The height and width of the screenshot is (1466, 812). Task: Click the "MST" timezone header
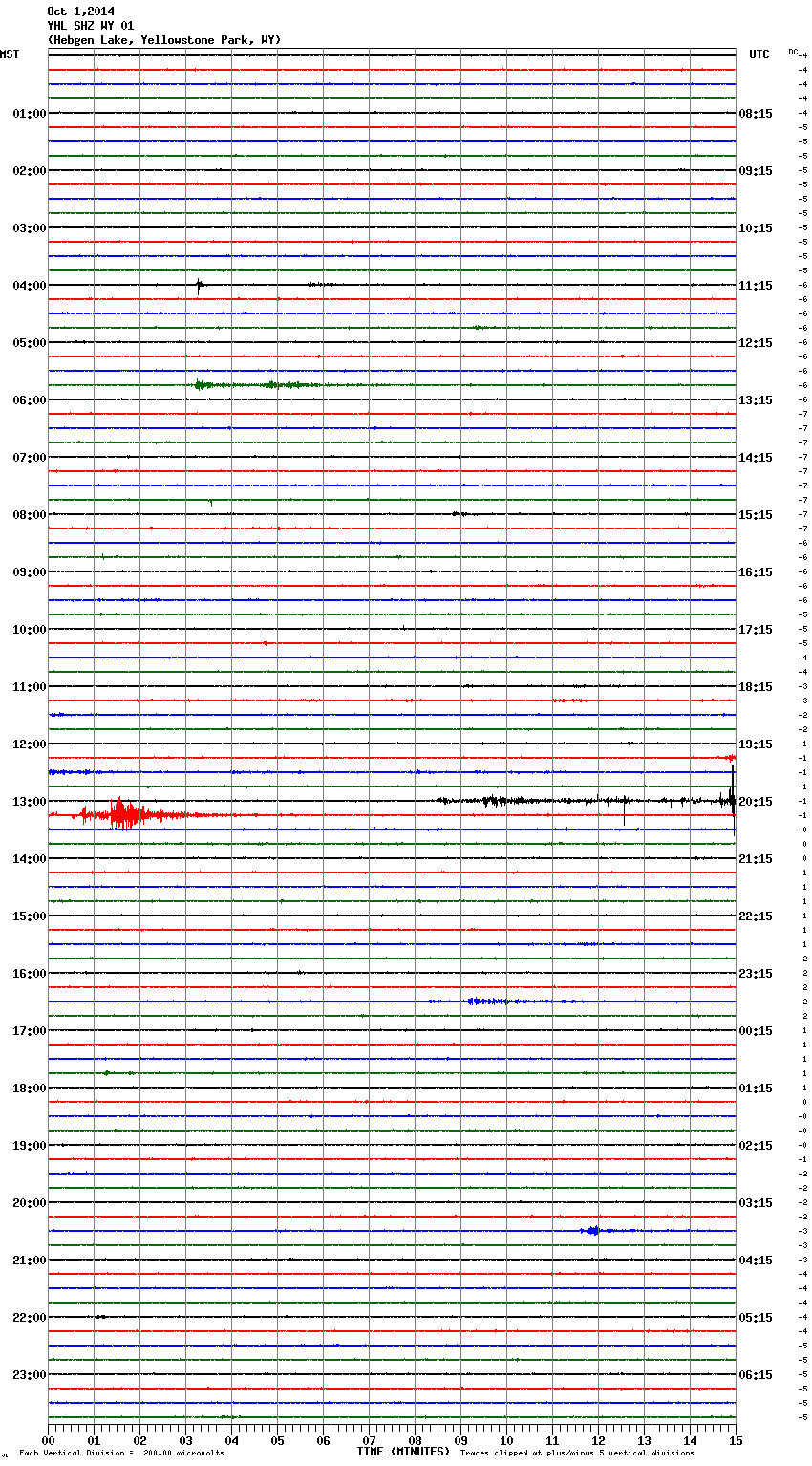(10, 54)
